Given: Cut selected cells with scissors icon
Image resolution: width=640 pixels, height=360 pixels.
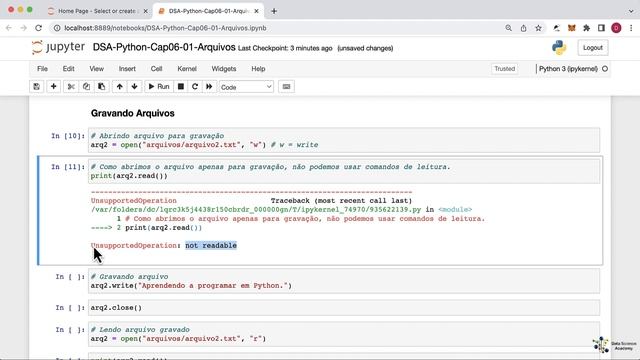Looking at the screenshot, I should [71, 87].
